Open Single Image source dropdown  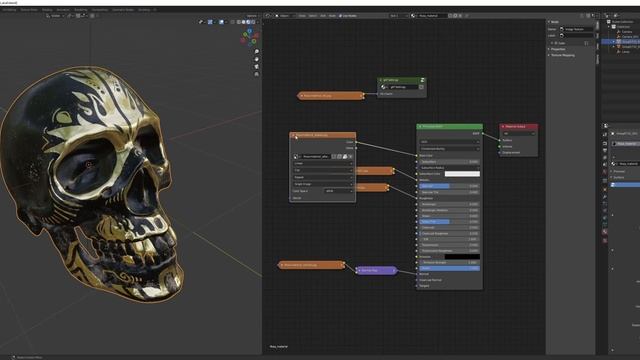[322, 184]
